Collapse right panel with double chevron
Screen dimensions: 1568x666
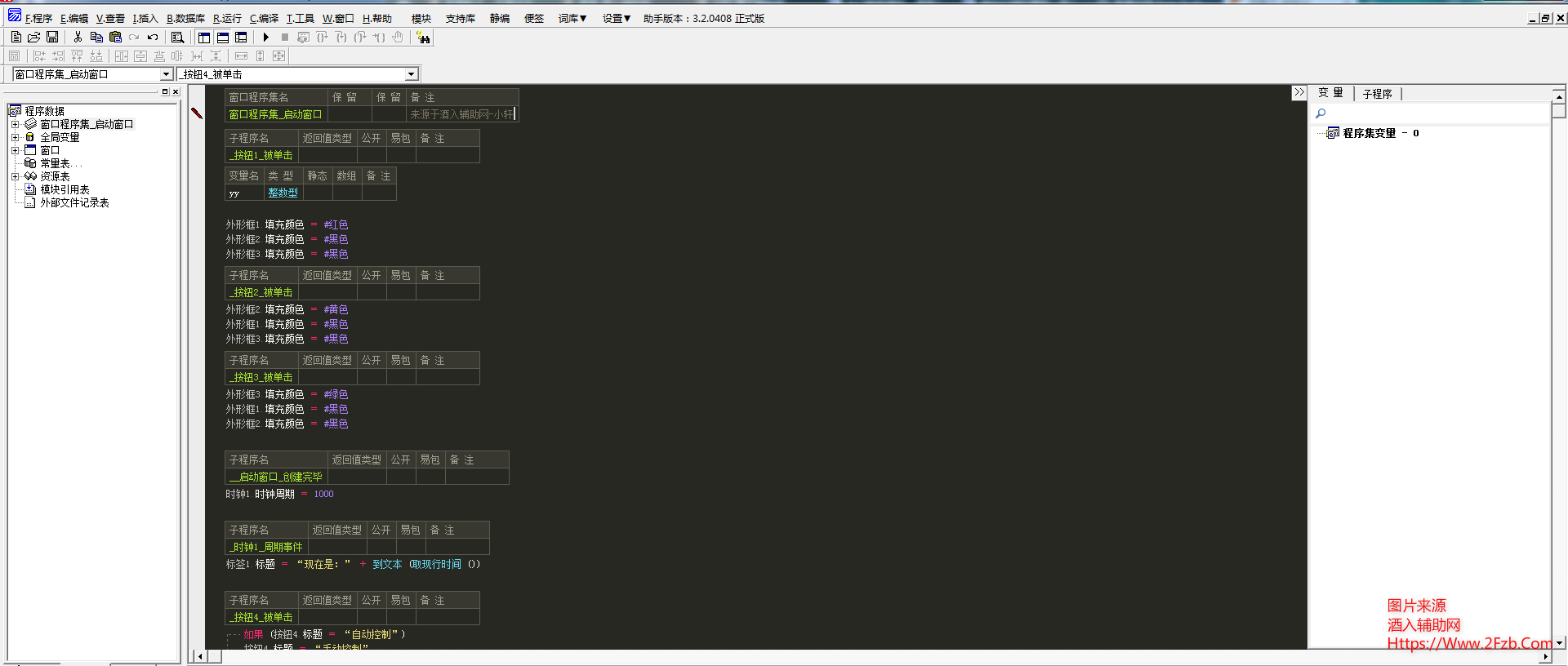point(1299,92)
